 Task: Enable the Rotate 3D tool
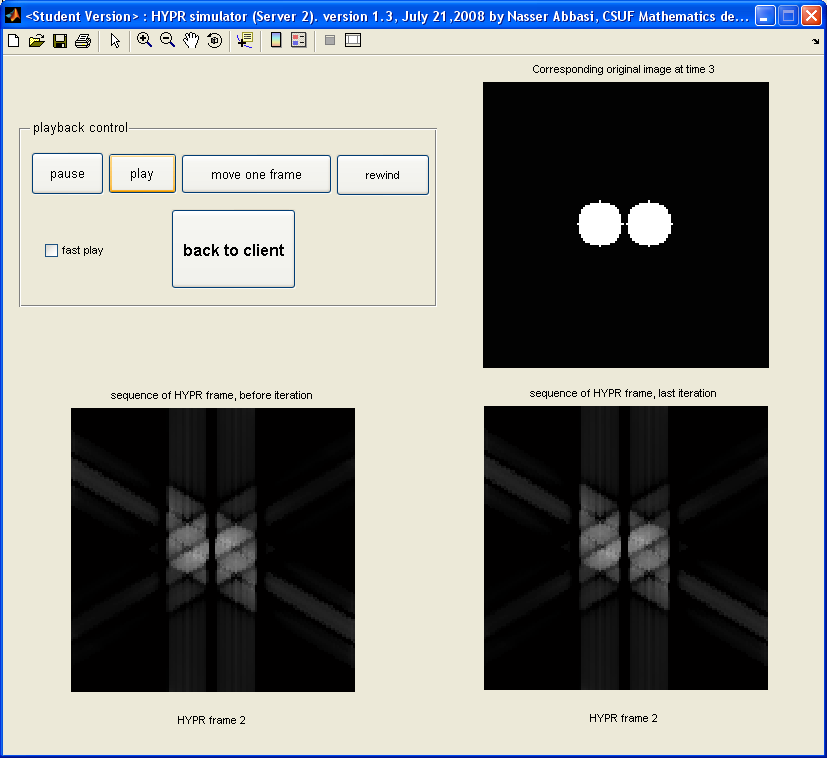pyautogui.click(x=213, y=40)
